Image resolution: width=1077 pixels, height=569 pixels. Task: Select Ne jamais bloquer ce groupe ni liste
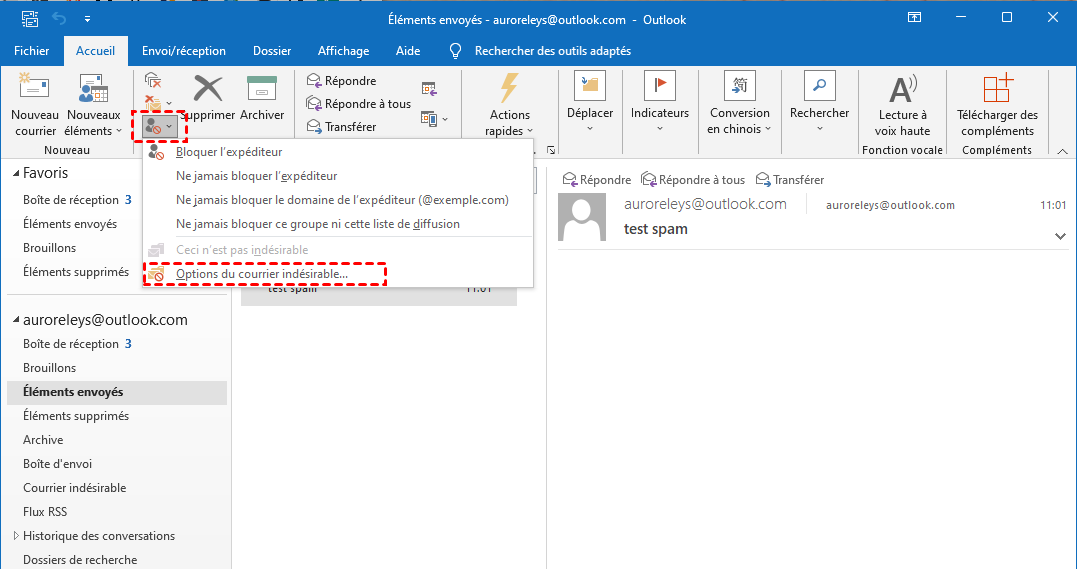pos(338,224)
